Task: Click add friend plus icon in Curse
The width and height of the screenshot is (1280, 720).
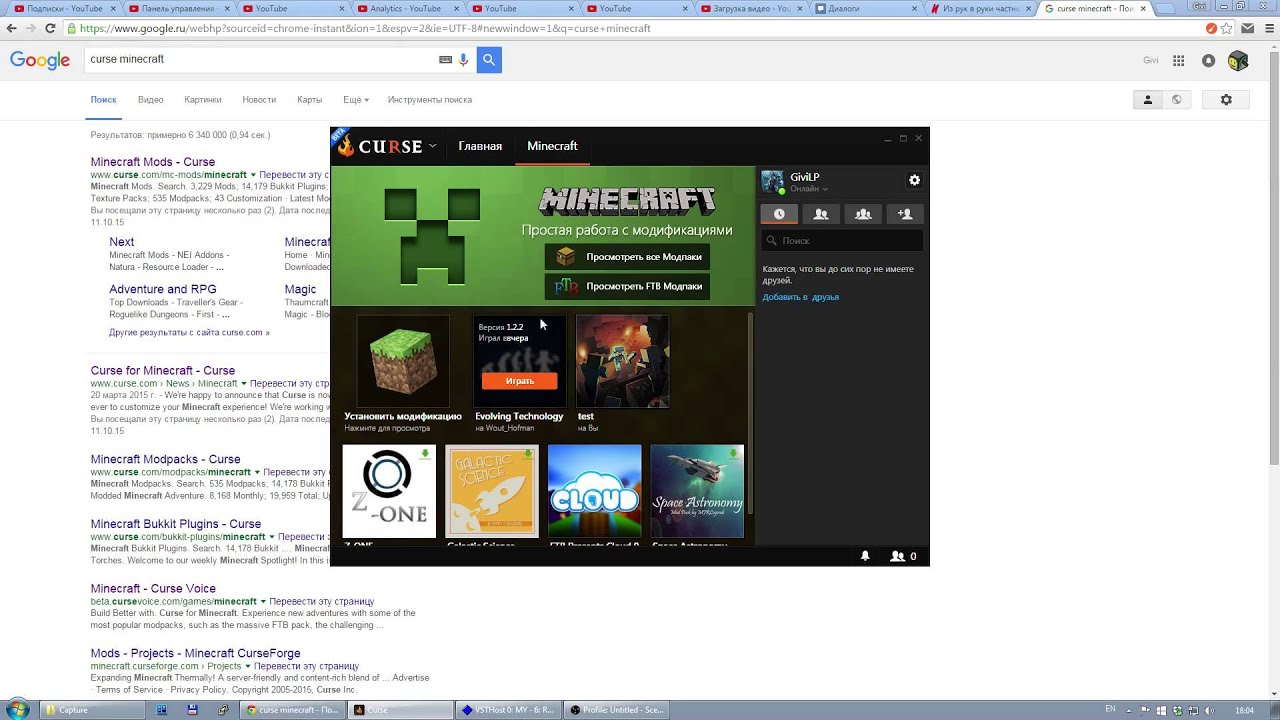Action: 905,214
